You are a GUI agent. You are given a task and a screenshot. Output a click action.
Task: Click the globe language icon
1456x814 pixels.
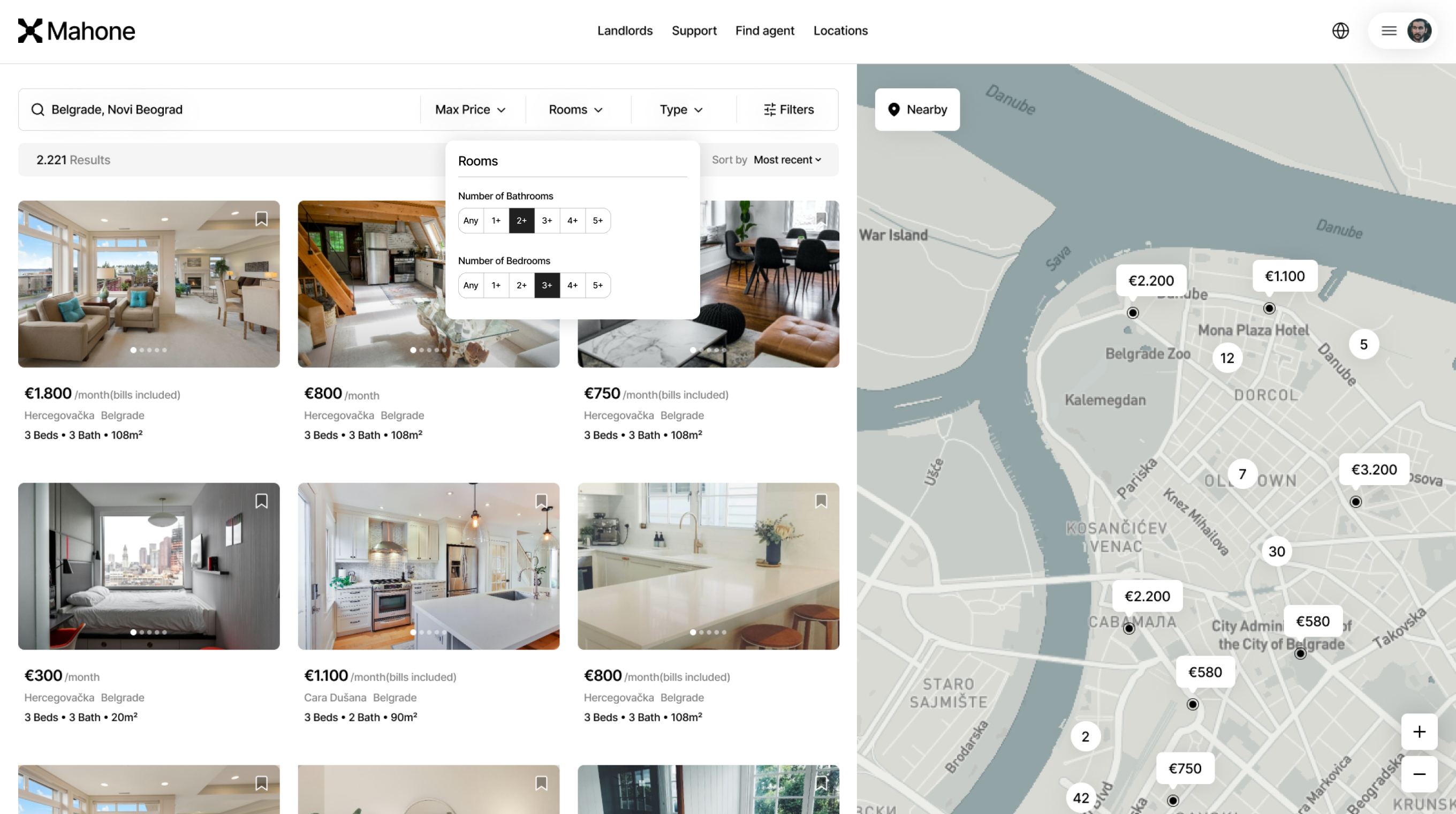(x=1340, y=31)
